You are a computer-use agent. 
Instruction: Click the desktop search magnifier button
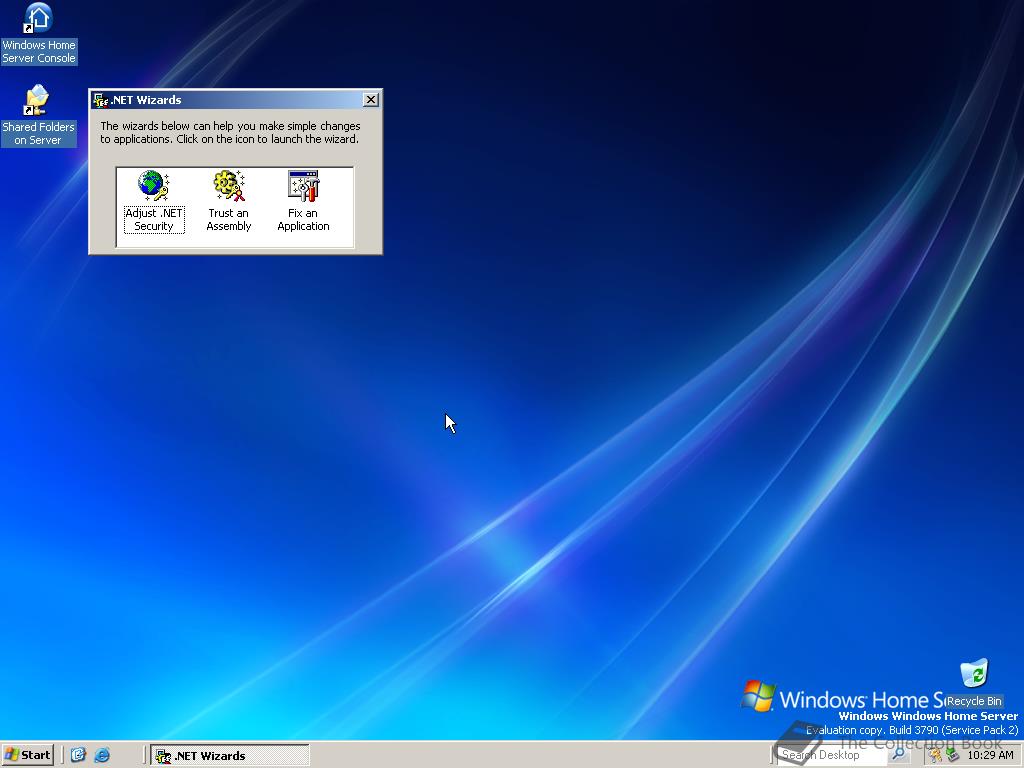pos(899,754)
